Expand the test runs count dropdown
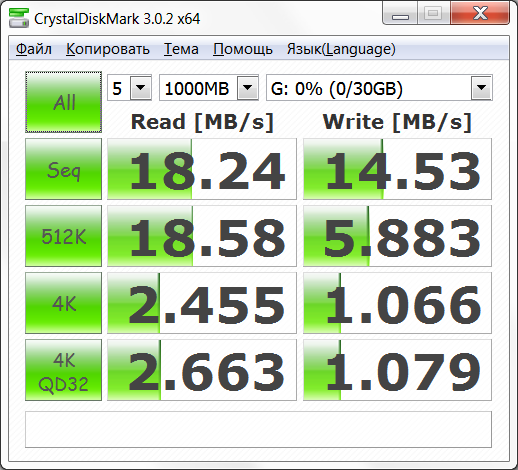 click(x=141, y=88)
